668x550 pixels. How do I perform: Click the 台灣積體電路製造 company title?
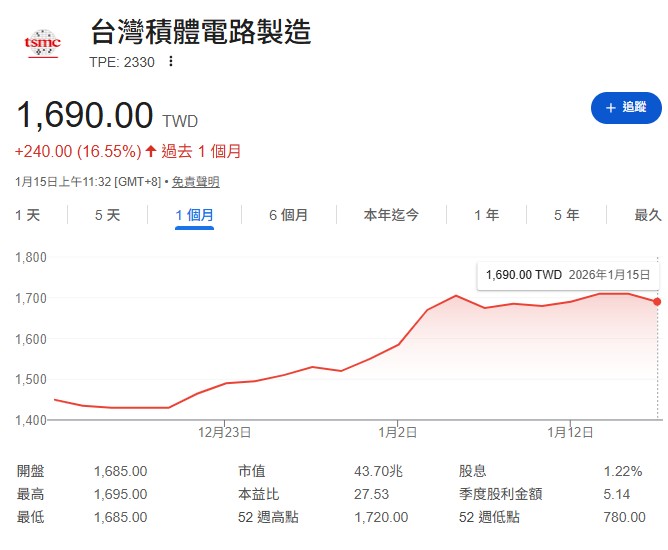pos(201,32)
